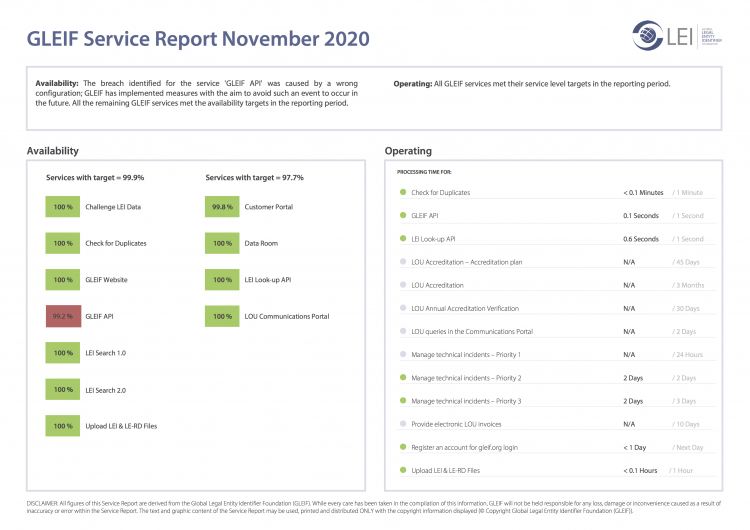Screen dimensions: 750x530
Task: Select the report title GLEIF Service Report November 2020
Action: click(x=198, y=39)
